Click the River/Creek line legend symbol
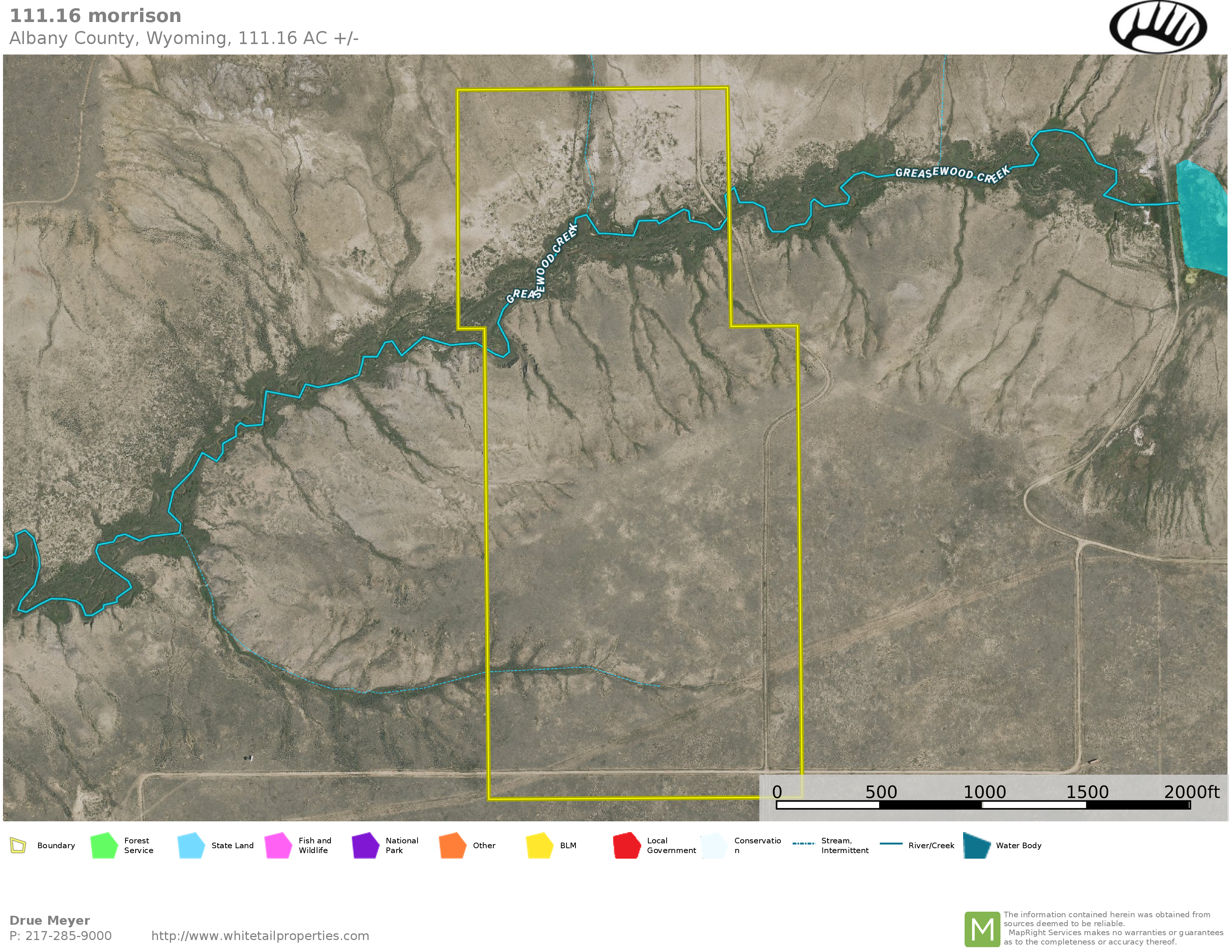This screenshot has height=952, width=1232. [891, 844]
